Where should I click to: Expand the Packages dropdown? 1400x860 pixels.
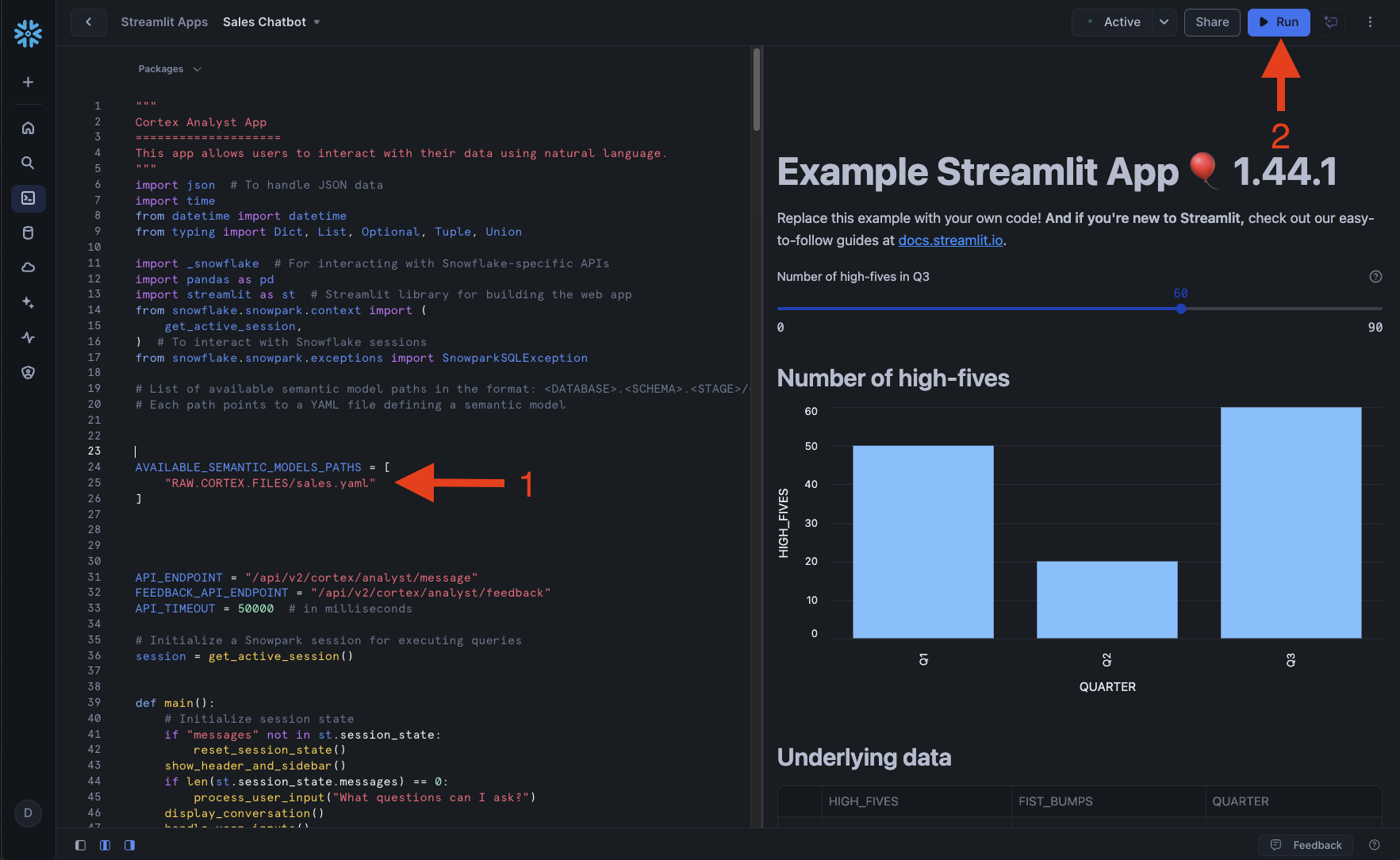point(170,69)
